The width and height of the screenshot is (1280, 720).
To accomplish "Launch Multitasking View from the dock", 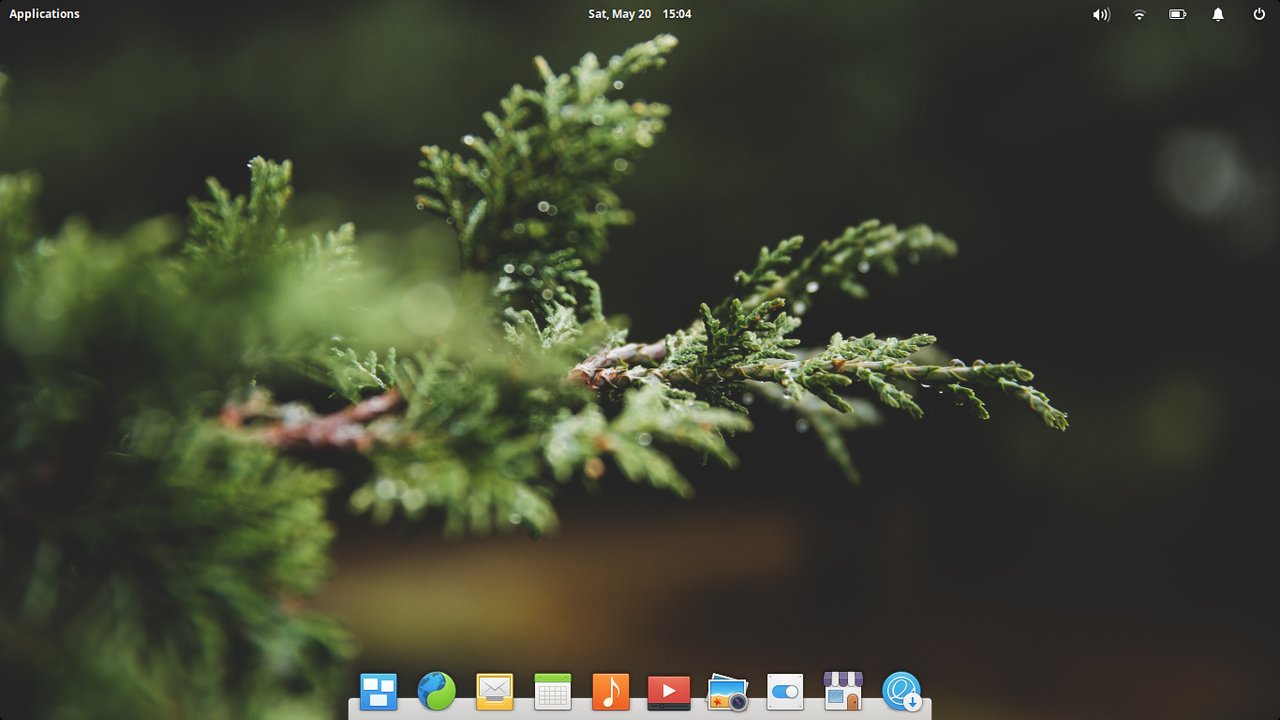I will (379, 691).
